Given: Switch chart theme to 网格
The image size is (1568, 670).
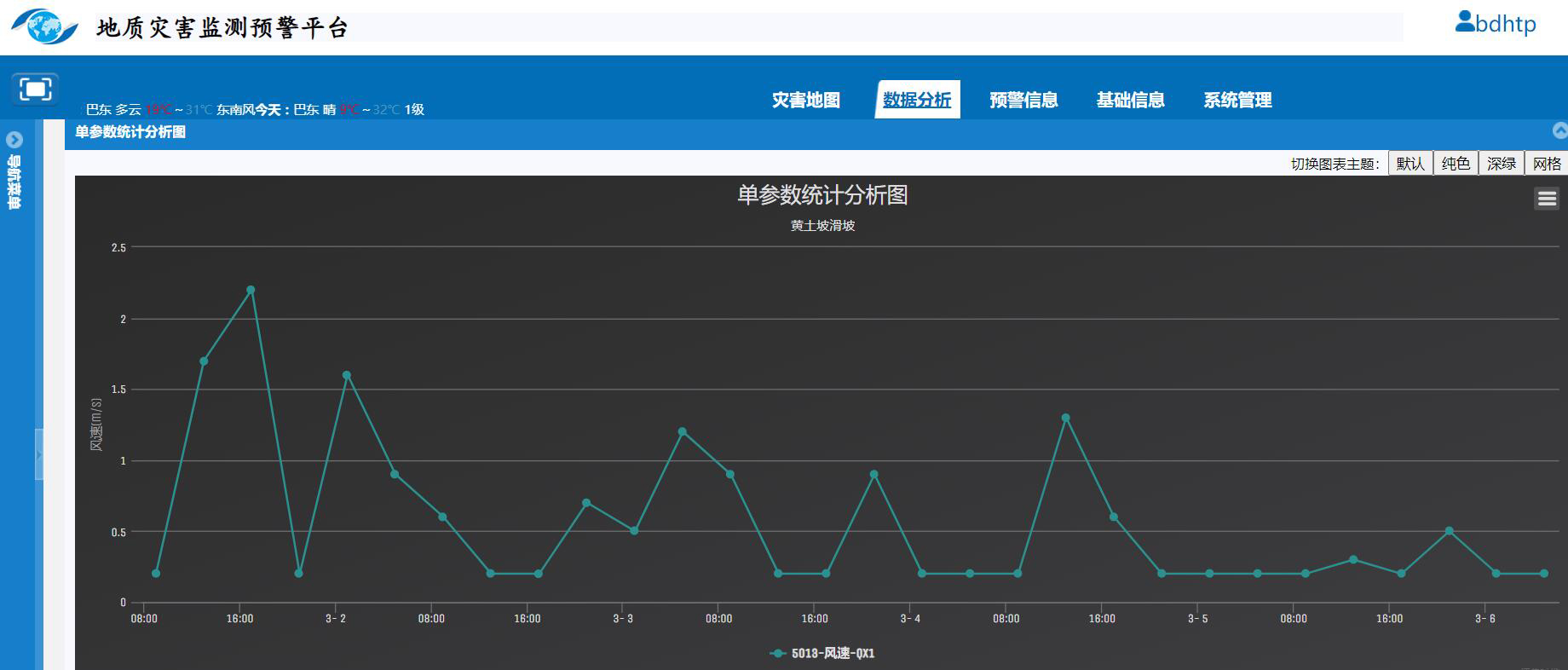Looking at the screenshot, I should pyautogui.click(x=1547, y=164).
